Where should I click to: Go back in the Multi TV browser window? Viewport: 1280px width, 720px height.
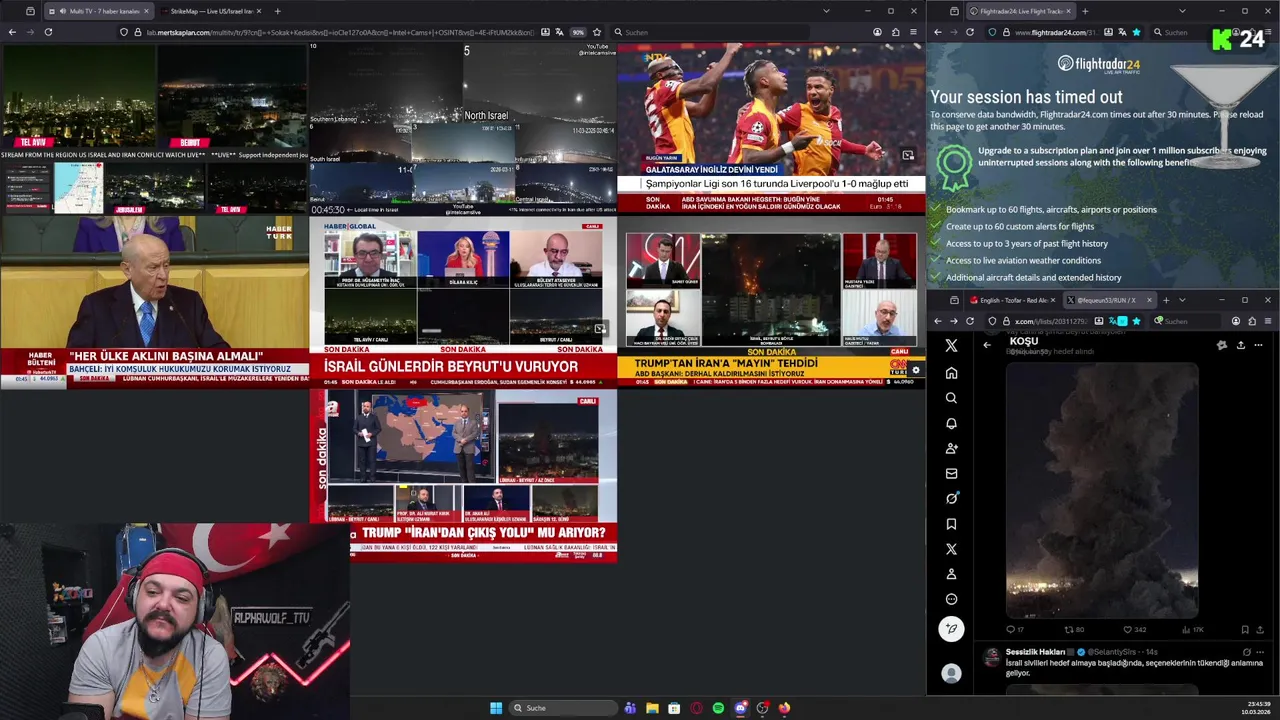click(x=12, y=32)
